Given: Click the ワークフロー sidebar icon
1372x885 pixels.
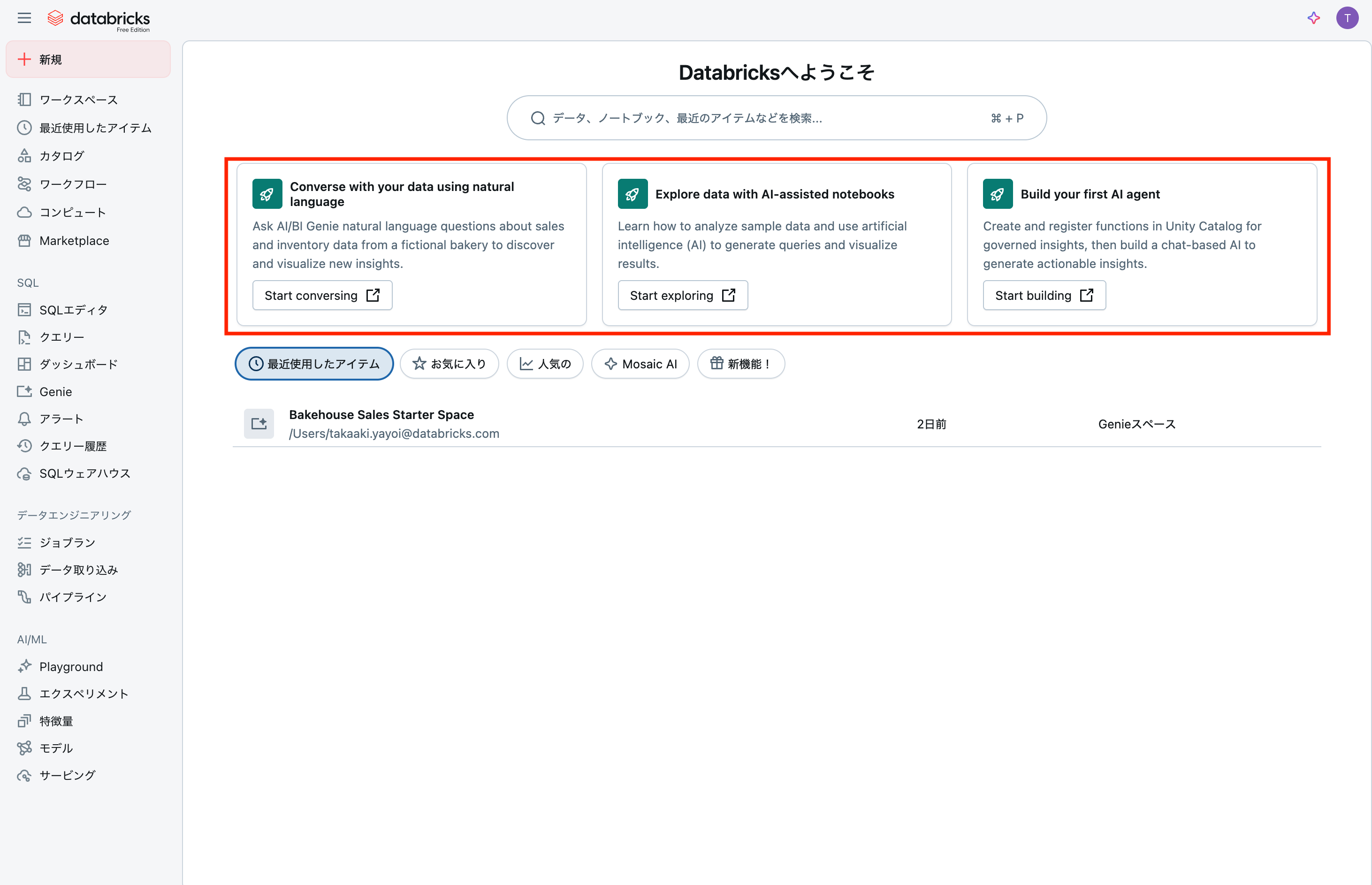Looking at the screenshot, I should (x=24, y=184).
